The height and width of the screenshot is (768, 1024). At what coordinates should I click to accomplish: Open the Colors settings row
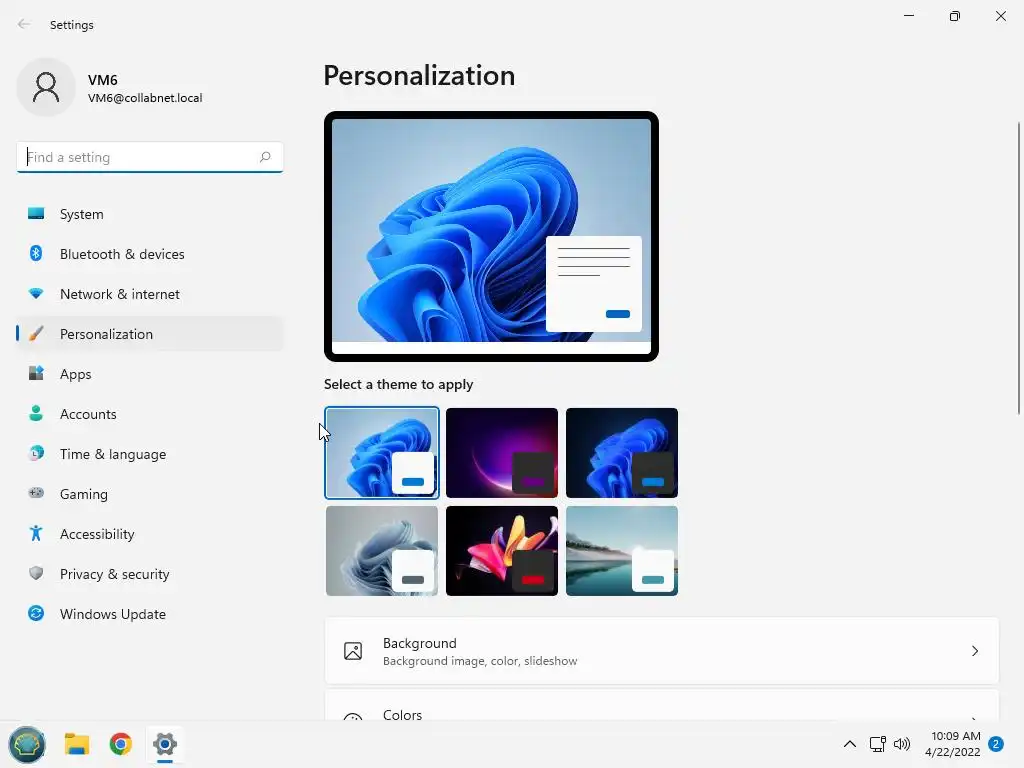click(662, 706)
